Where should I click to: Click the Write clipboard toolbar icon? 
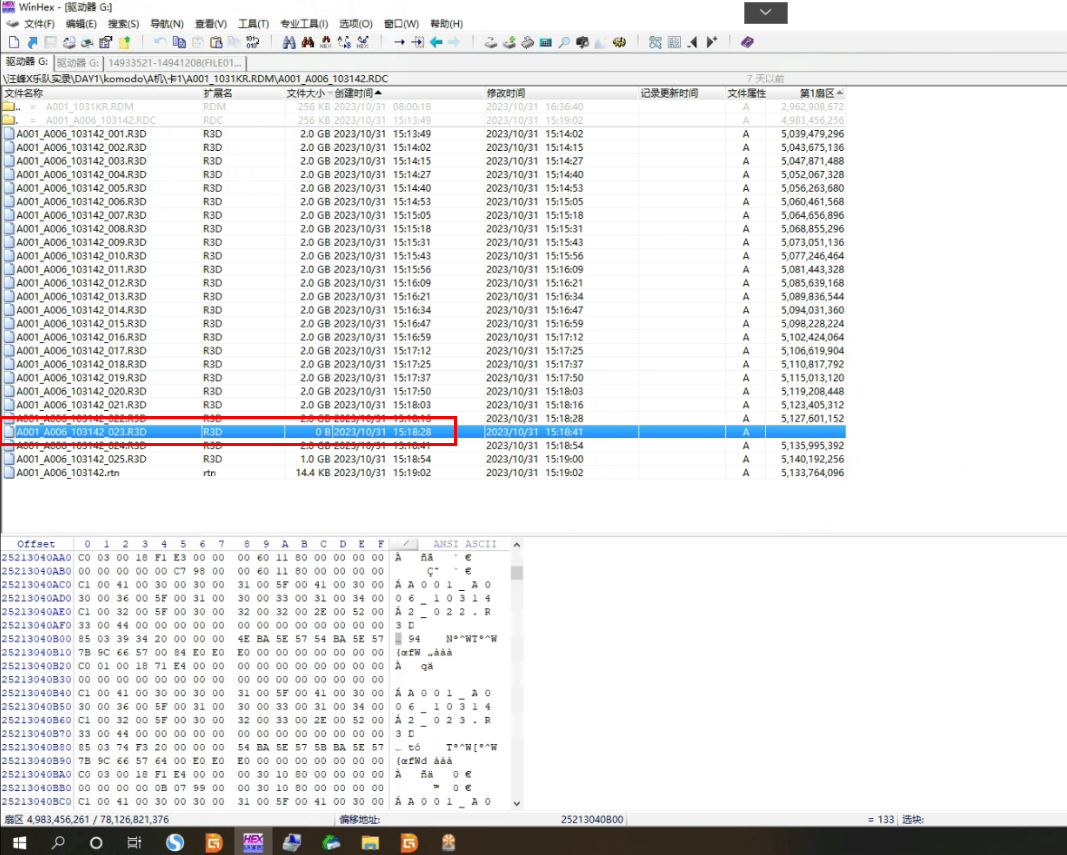click(216, 42)
